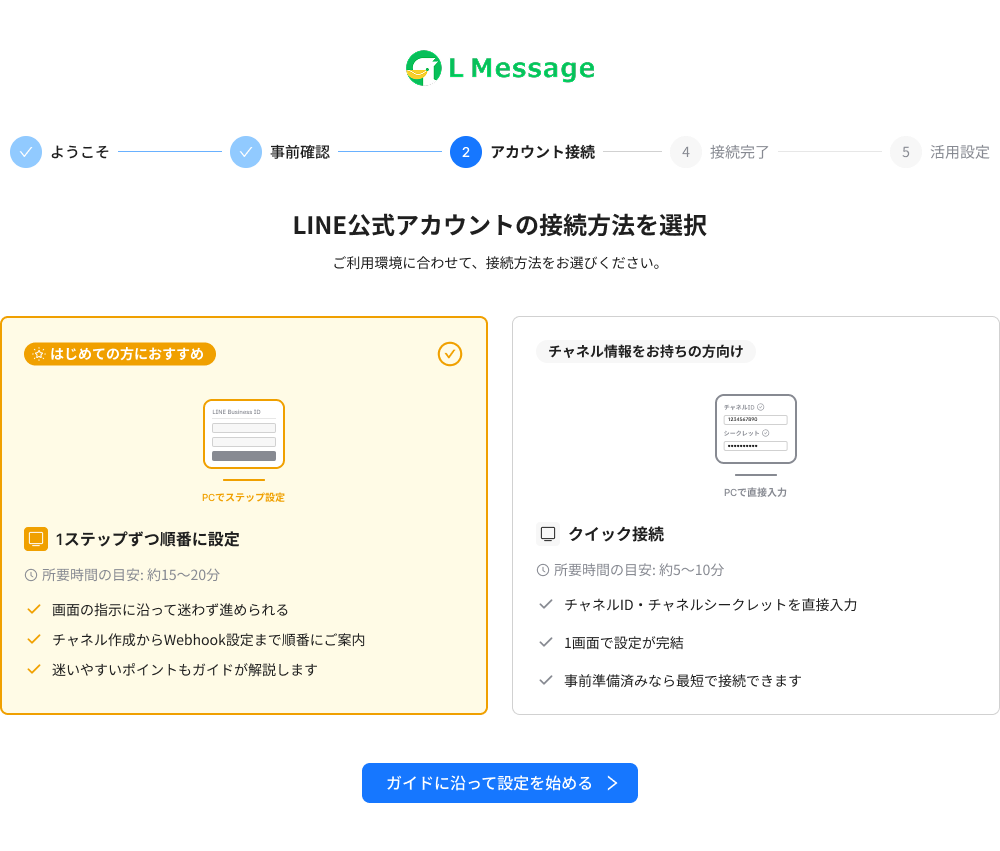The width and height of the screenshot is (1000, 851).
Task: Click the ようこそ step checkmark circle
Action: click(26, 152)
